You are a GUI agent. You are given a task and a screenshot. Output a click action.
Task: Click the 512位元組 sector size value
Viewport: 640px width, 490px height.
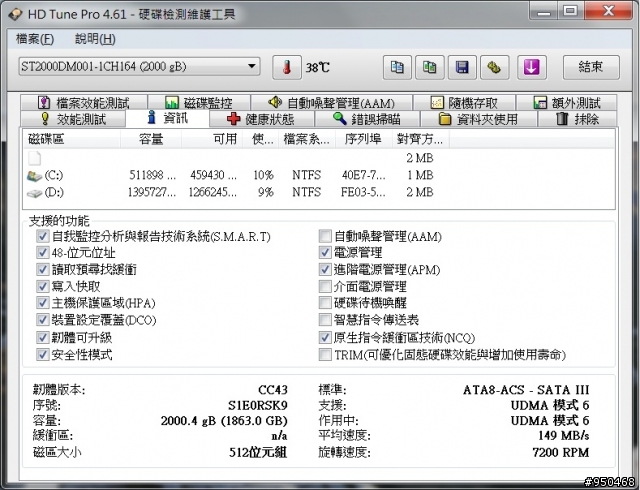(258, 452)
